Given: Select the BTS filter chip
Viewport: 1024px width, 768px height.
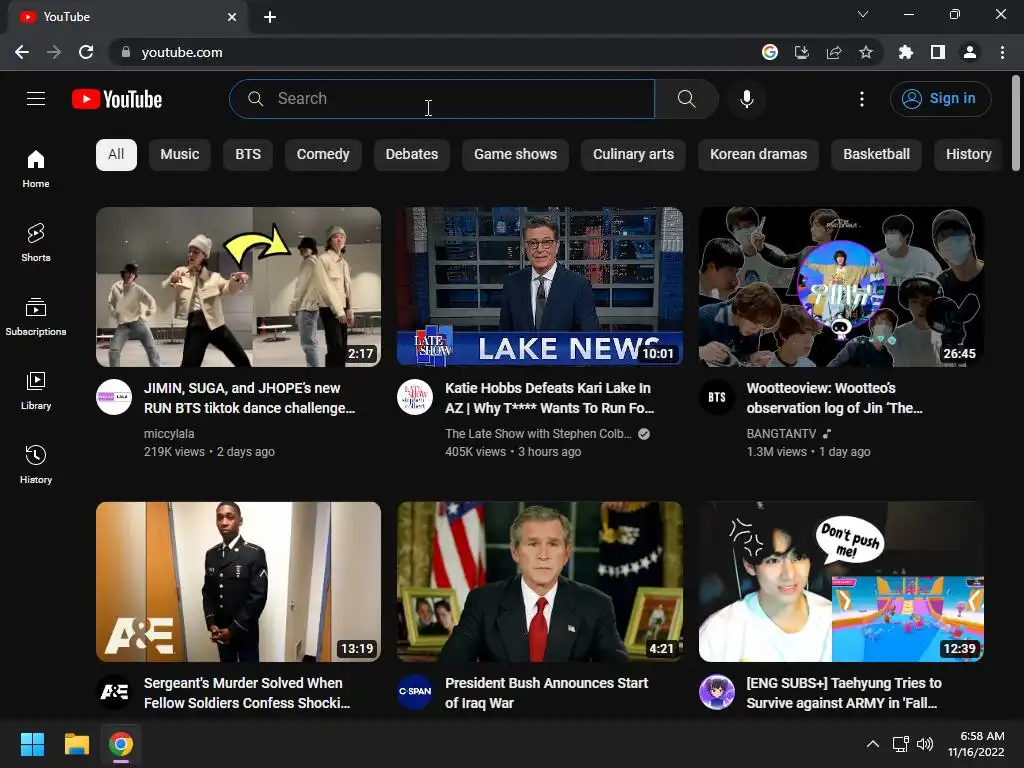Looking at the screenshot, I should 248,155.
